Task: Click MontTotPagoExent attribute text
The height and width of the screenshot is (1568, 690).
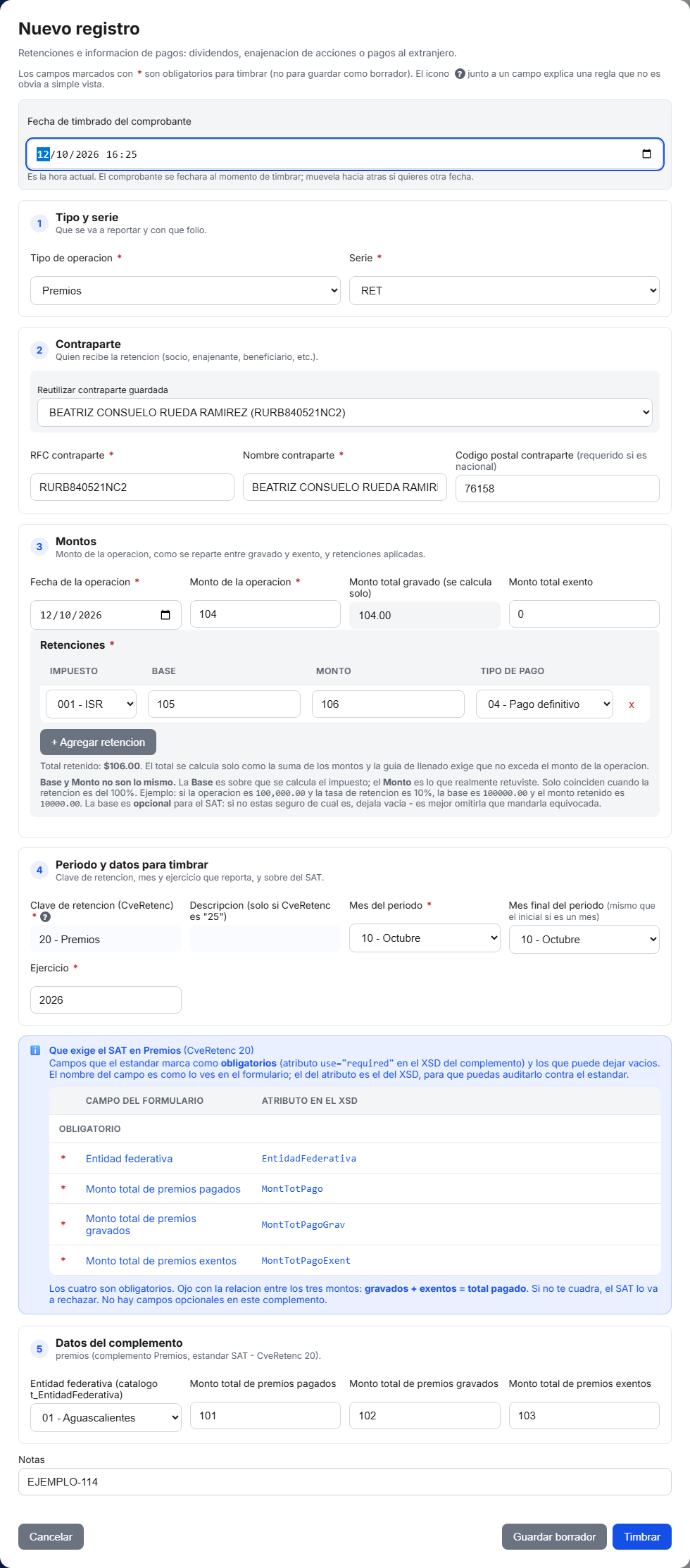Action: (306, 1261)
